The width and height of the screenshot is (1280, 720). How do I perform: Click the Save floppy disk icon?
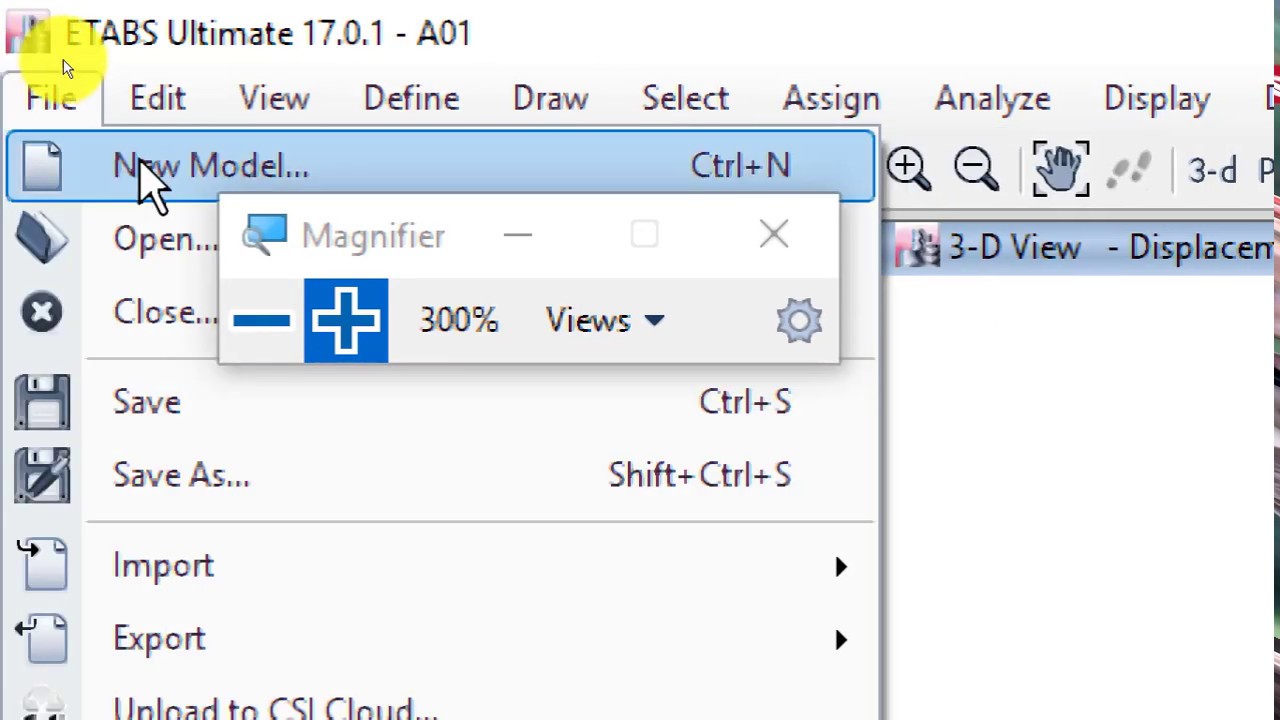click(x=42, y=402)
